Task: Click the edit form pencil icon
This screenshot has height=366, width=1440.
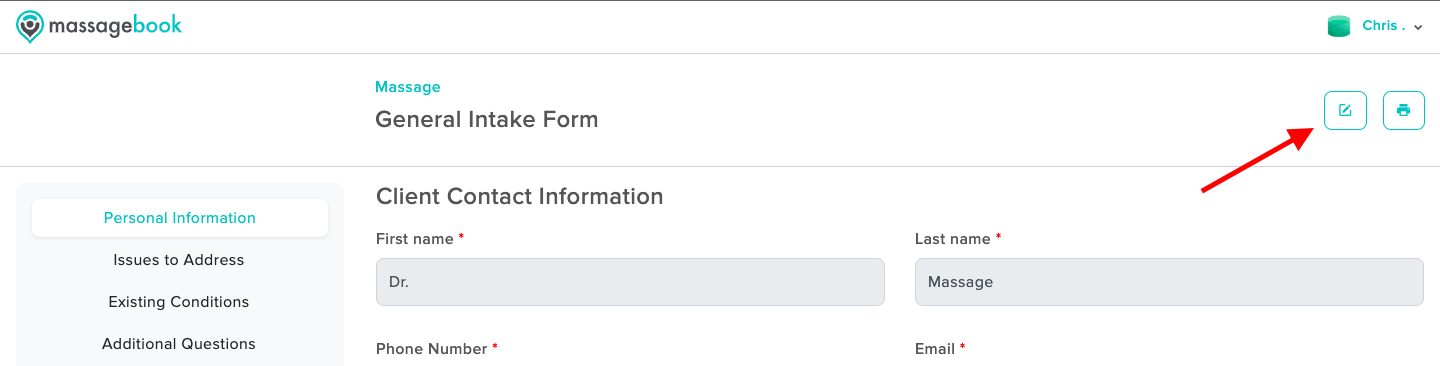Action: (x=1345, y=110)
